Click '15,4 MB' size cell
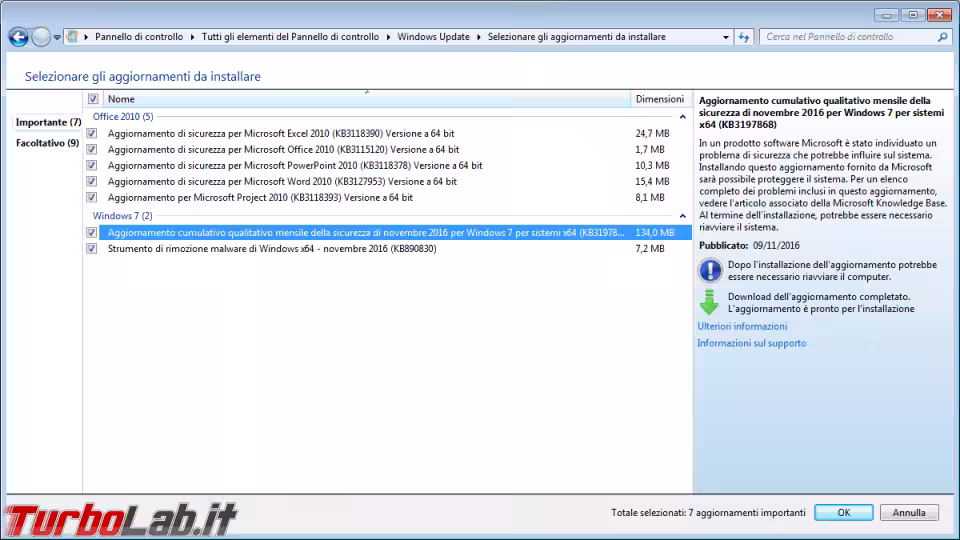The height and width of the screenshot is (540, 960). tap(652, 181)
